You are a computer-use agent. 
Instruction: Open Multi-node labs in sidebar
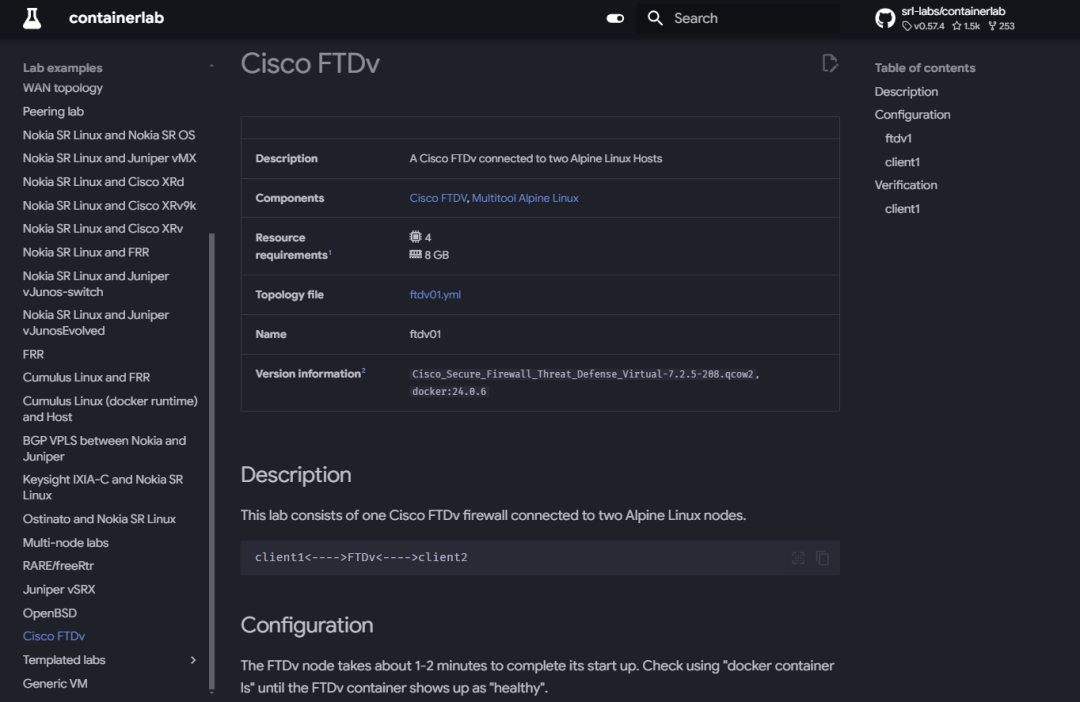click(x=65, y=543)
